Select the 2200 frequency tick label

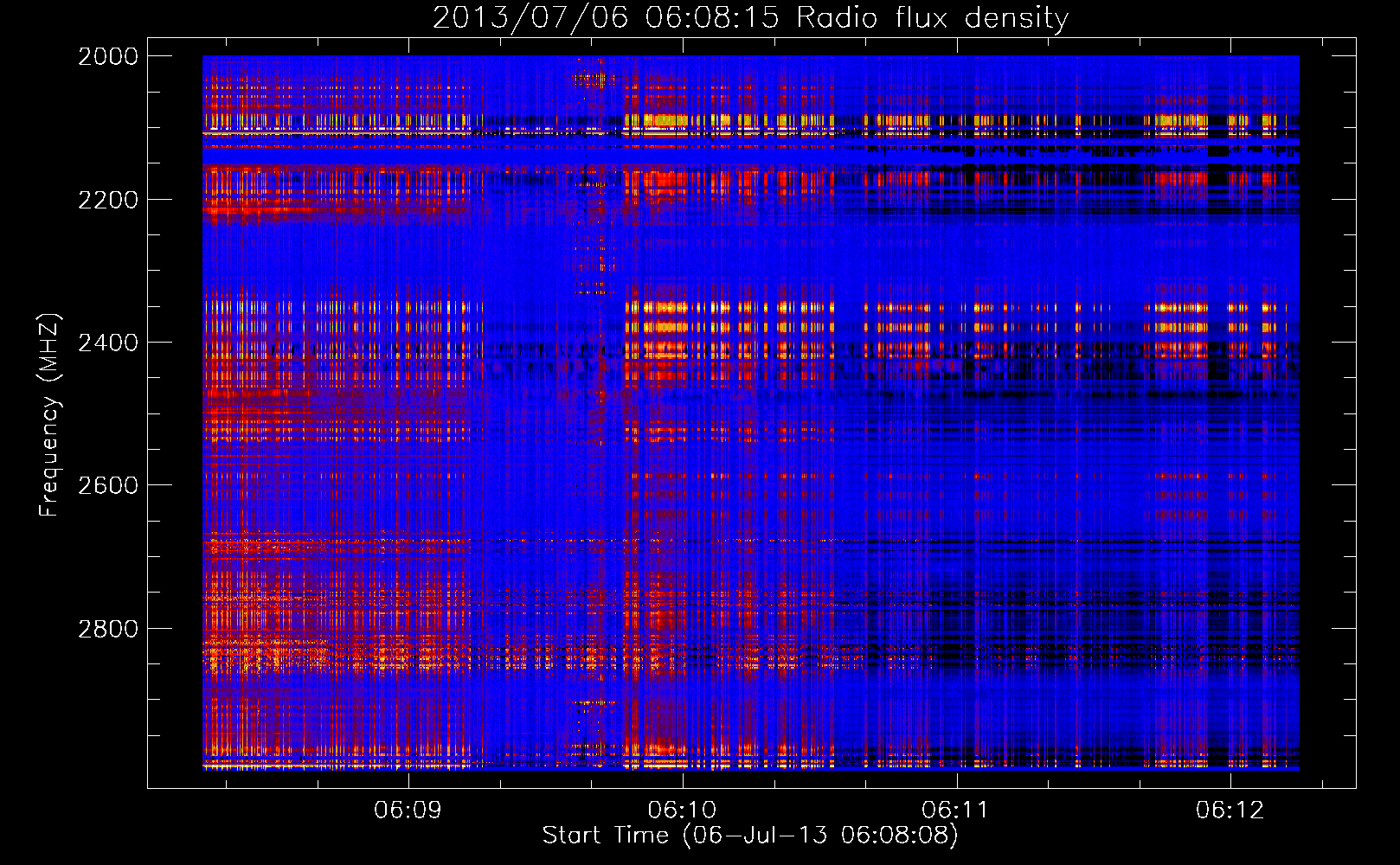click(108, 200)
